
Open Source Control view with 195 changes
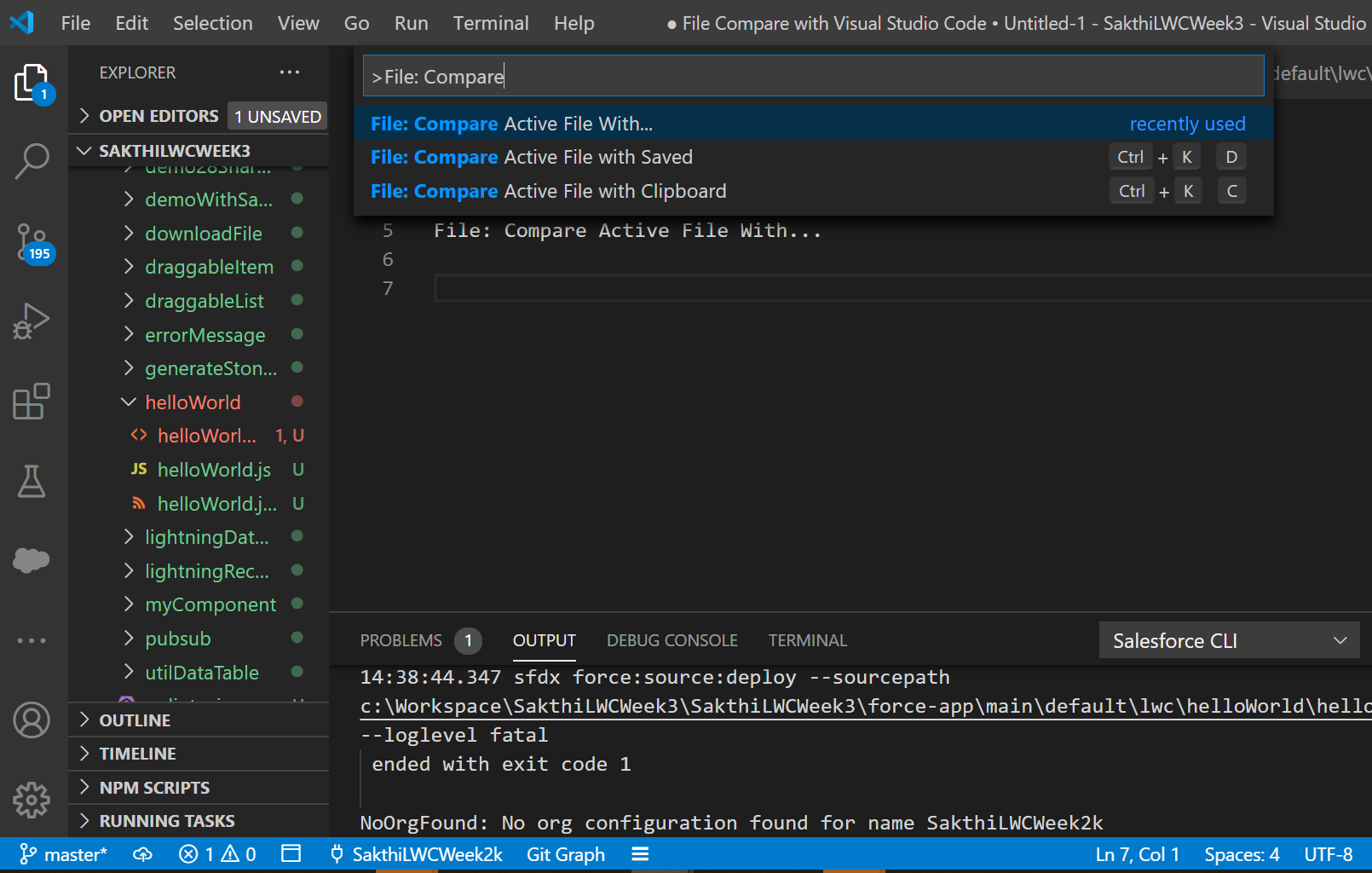point(32,242)
